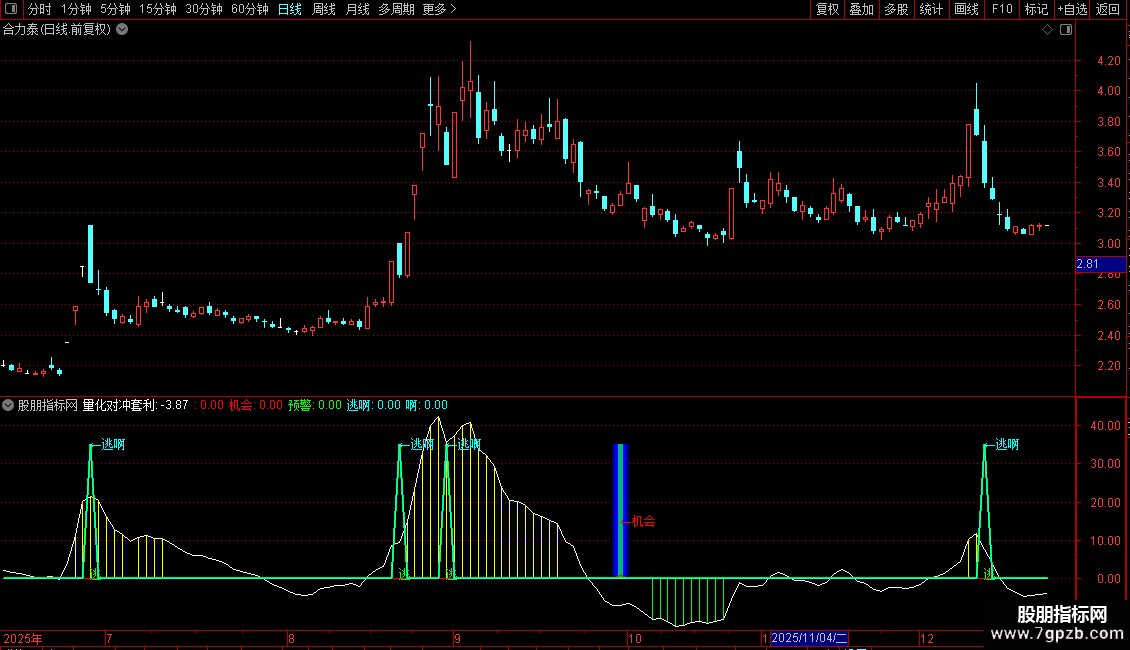The width and height of the screenshot is (1130, 650).
Task: Open the indicator panel dropdown beside 股朋指标网
Action: pos(8,405)
